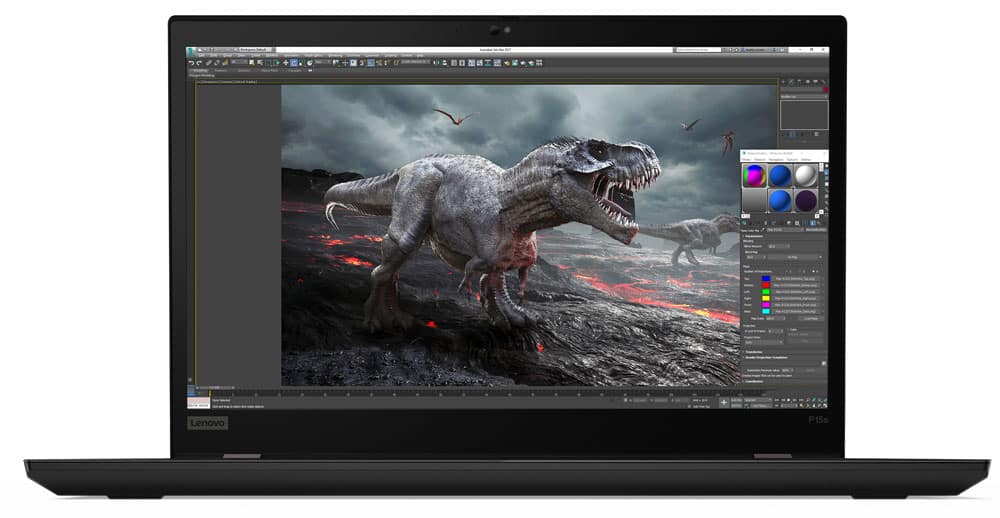Click the cyan map color swatch

pyautogui.click(x=766, y=311)
